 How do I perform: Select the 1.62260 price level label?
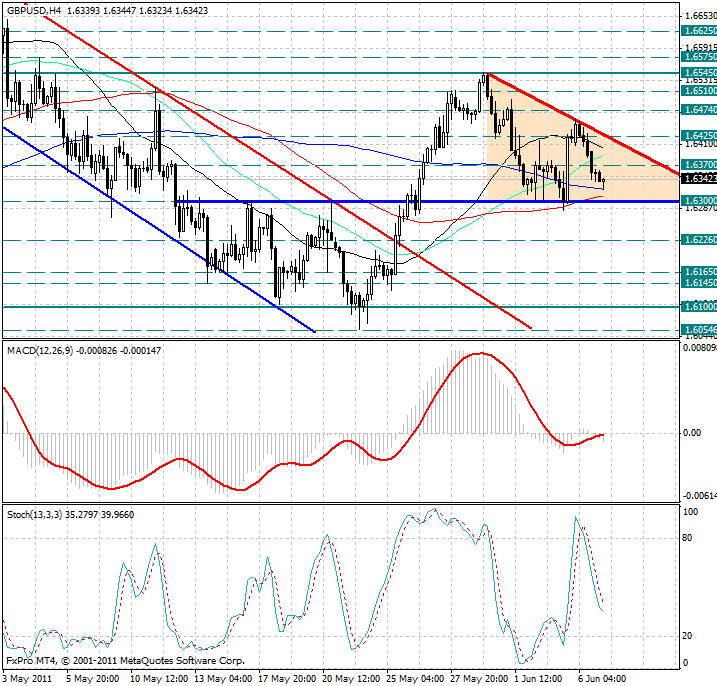699,240
